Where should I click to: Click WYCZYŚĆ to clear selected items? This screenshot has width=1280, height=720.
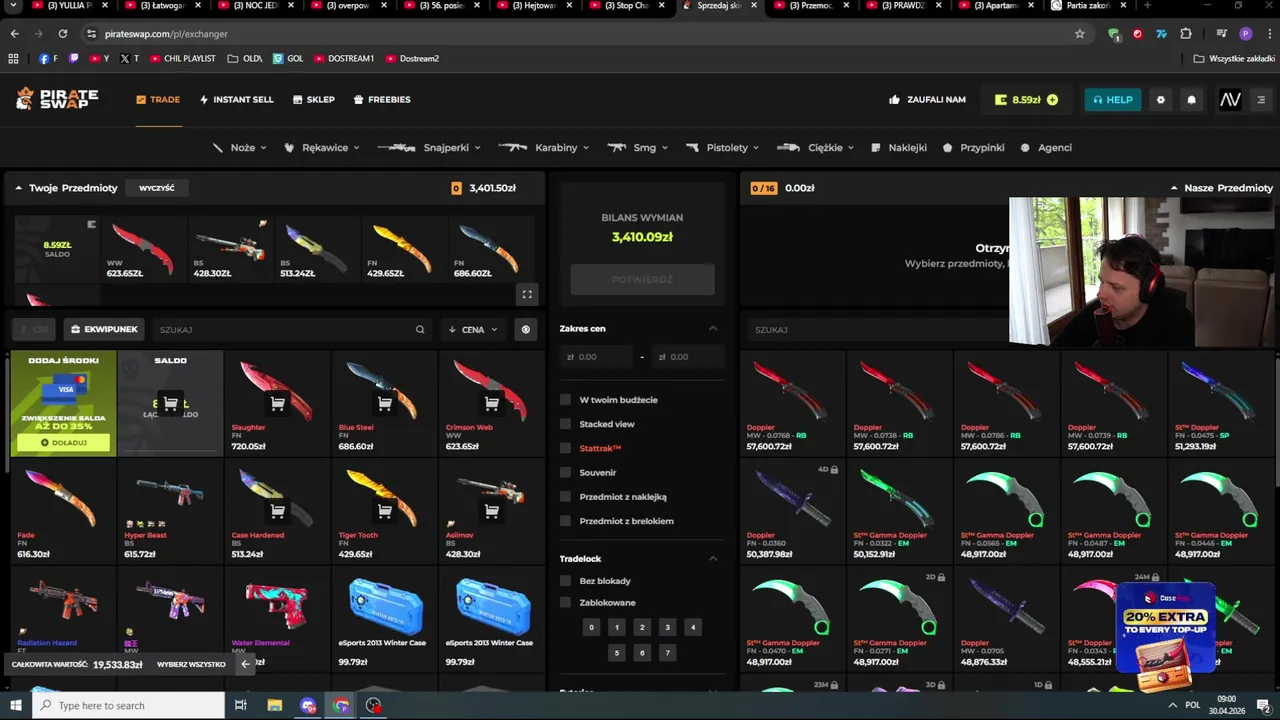pyautogui.click(x=157, y=188)
